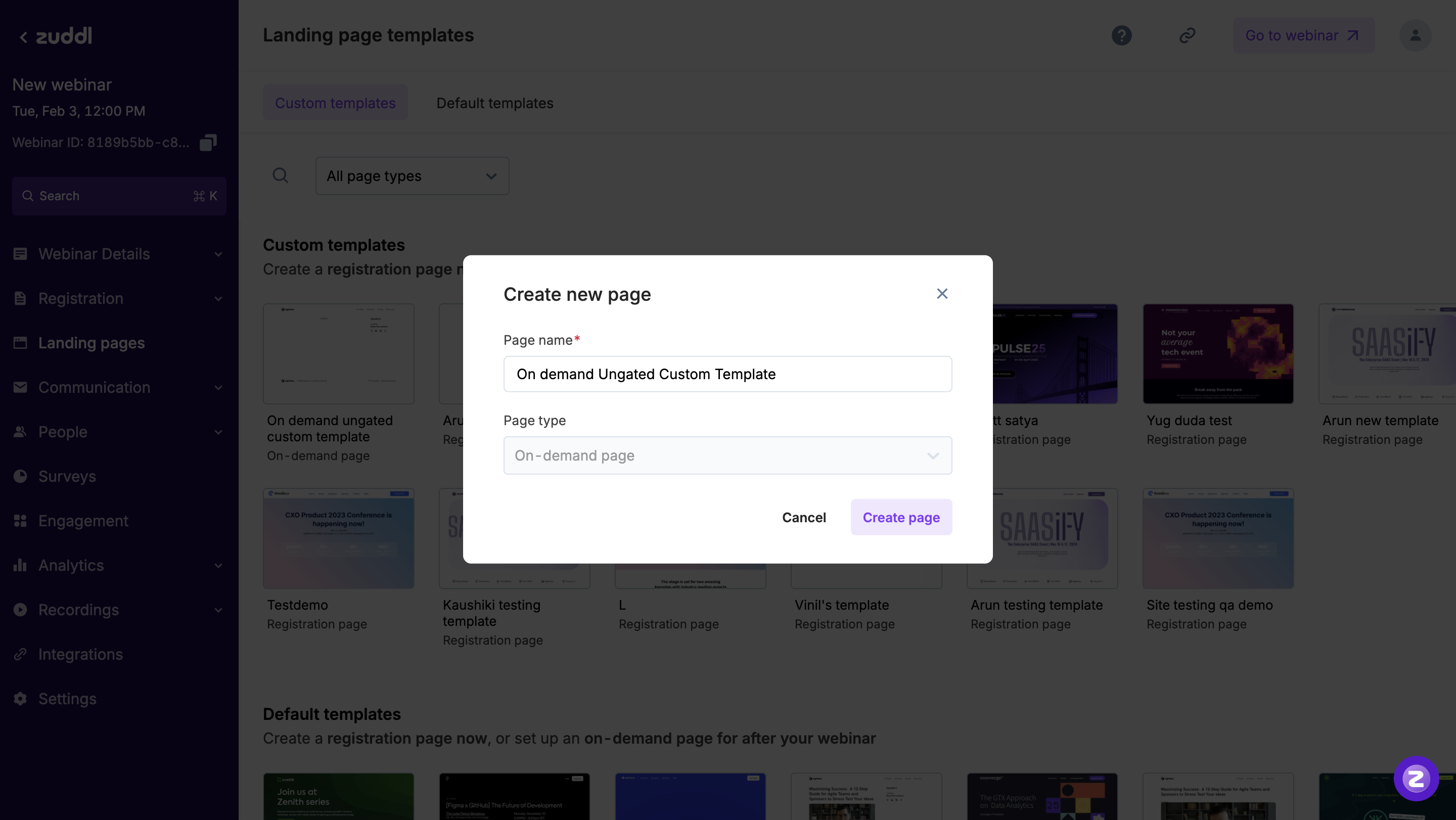The height and width of the screenshot is (820, 1456).
Task: Close the Create new page dialog
Action: 942,294
